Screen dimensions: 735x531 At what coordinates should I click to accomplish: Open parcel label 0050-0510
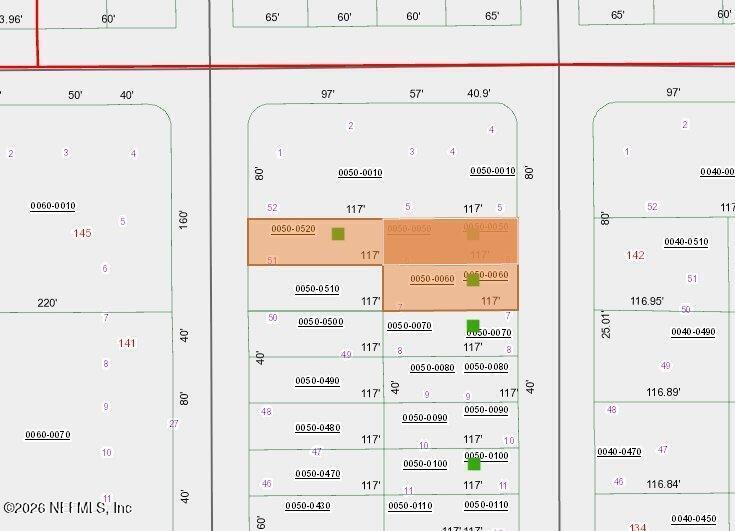(x=317, y=289)
